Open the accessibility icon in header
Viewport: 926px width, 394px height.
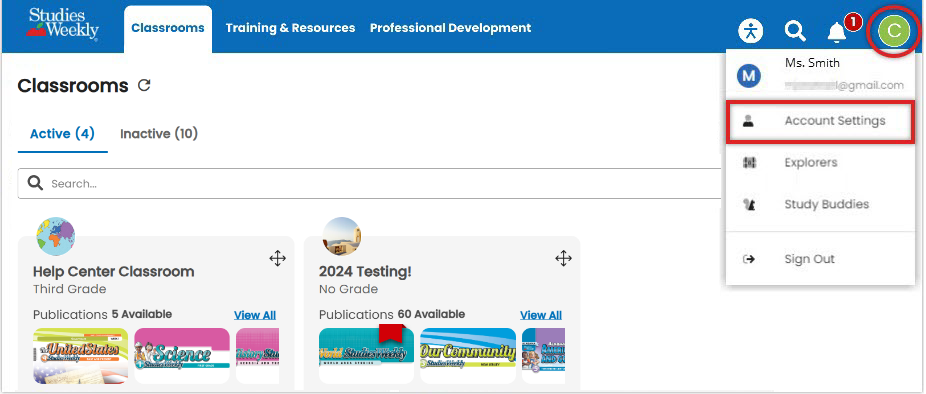750,31
